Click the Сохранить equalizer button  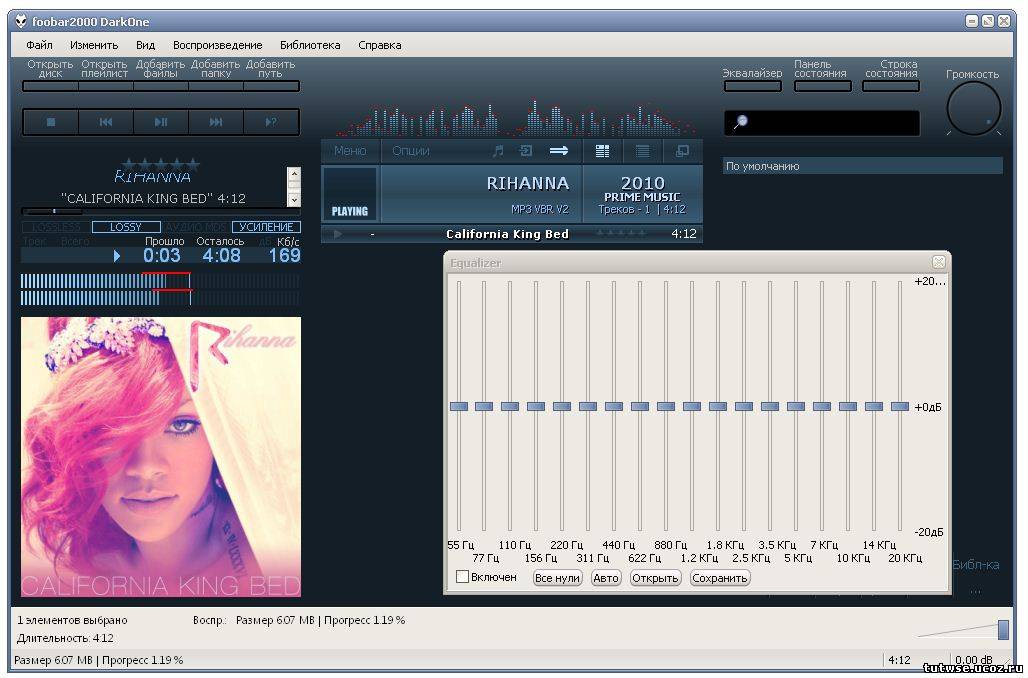click(719, 578)
